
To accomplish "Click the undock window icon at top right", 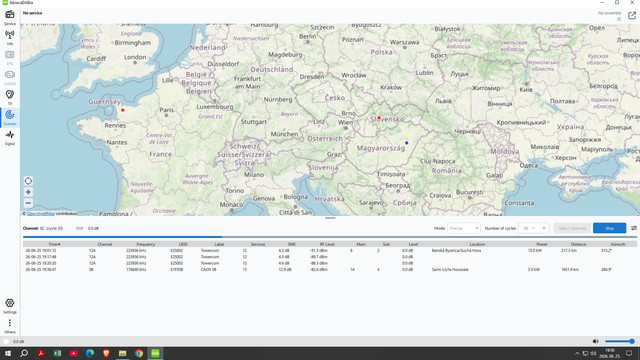I will point(632,16).
